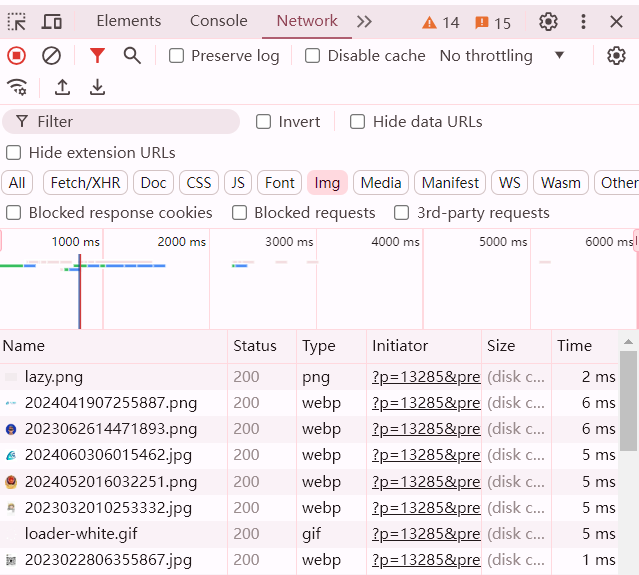Click the export HAR download icon
The width and height of the screenshot is (639, 575).
coord(97,87)
